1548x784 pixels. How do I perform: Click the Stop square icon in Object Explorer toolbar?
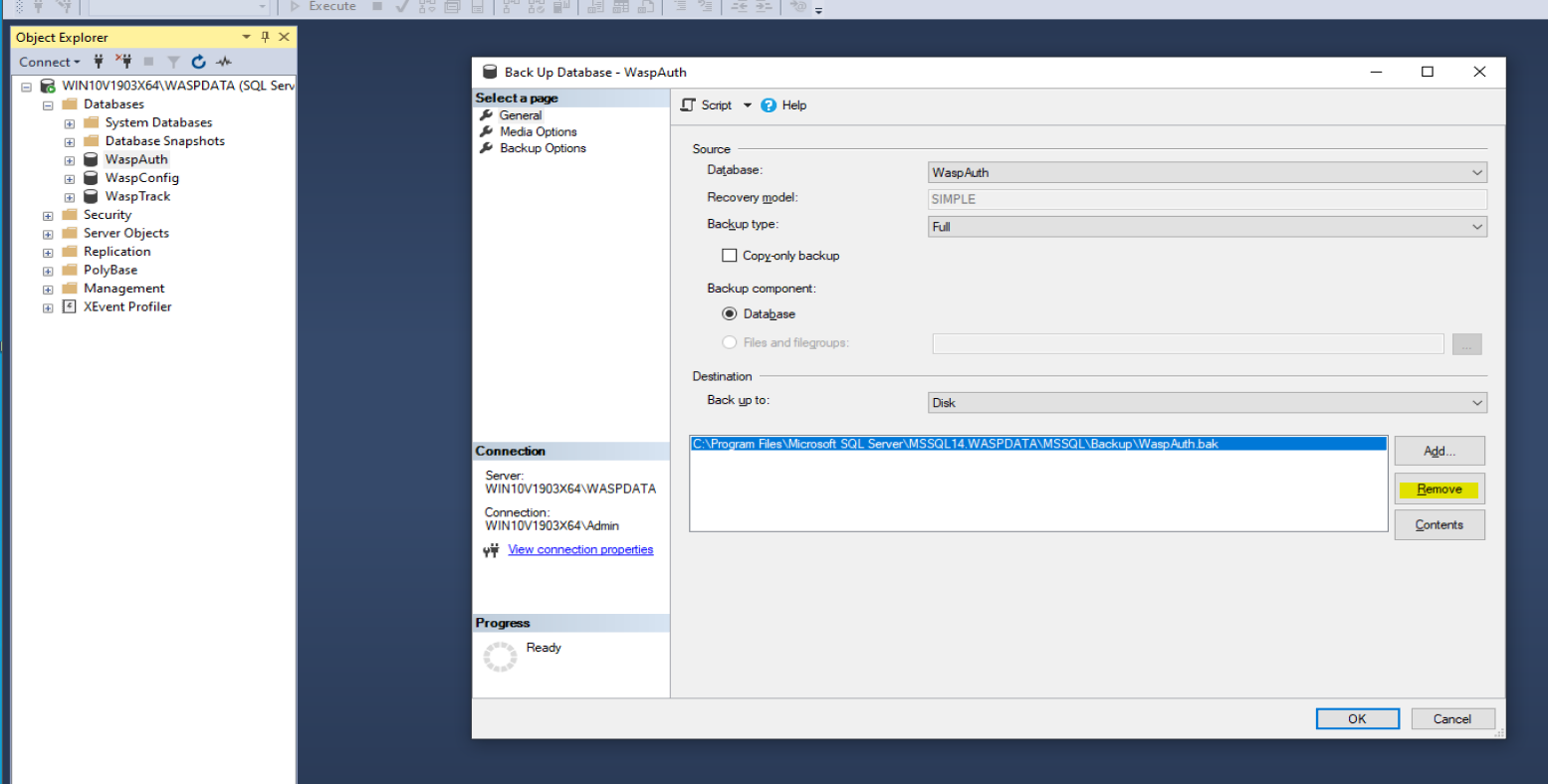pos(148,62)
